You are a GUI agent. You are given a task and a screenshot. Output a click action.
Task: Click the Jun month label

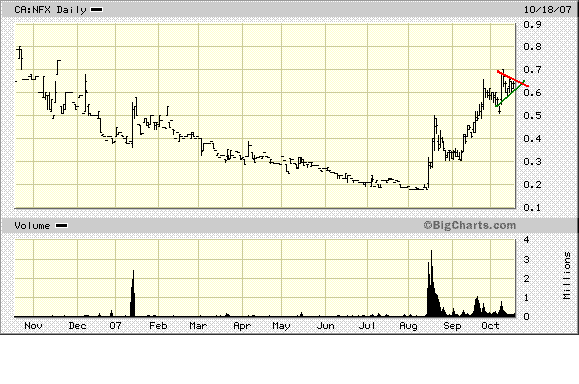tap(326, 326)
